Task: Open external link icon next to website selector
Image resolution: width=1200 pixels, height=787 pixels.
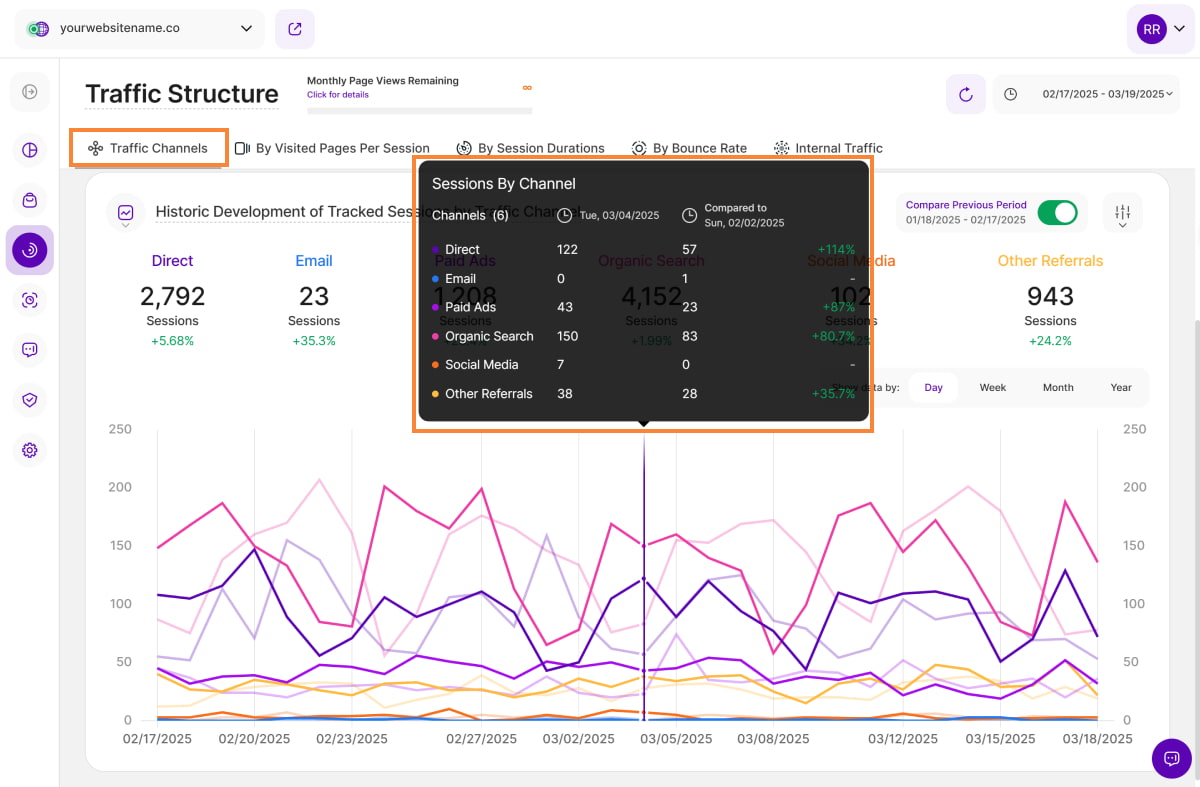Action: click(x=295, y=29)
